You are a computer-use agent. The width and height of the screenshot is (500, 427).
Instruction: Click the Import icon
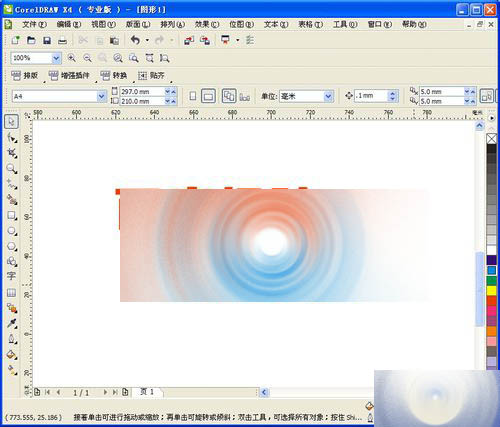point(189,41)
